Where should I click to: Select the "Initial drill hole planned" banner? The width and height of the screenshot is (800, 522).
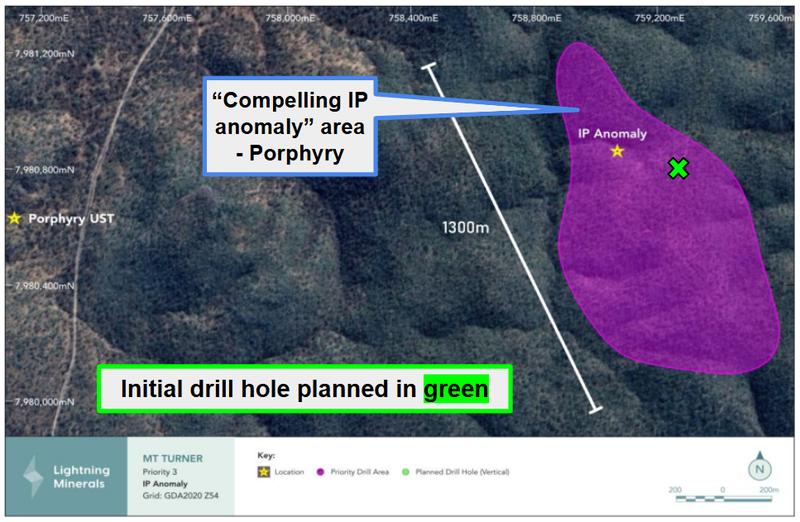click(304, 390)
